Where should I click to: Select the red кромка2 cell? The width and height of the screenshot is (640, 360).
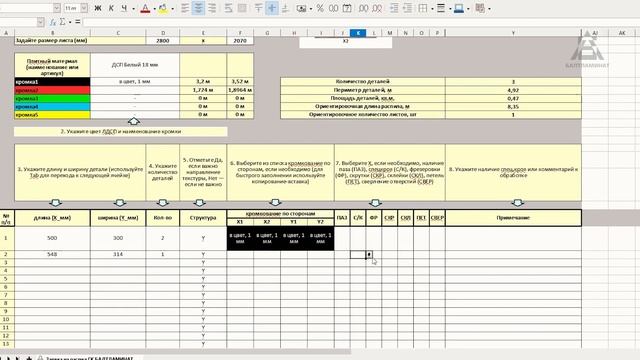click(x=52, y=90)
